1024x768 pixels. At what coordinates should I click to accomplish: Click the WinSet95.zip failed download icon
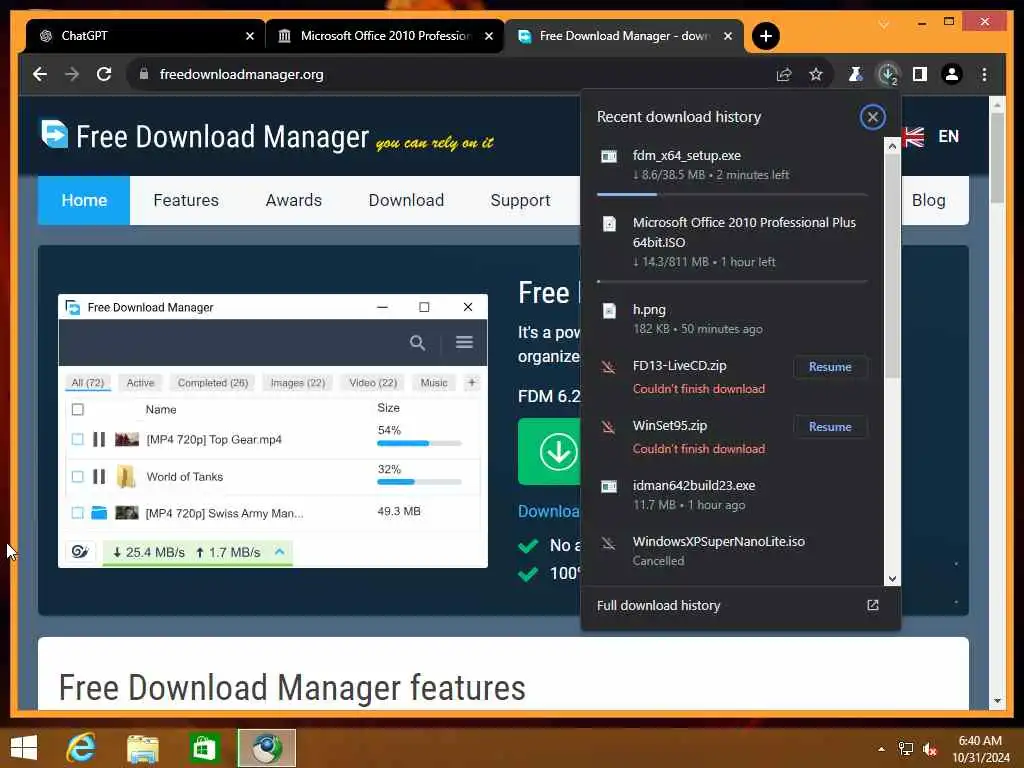[608, 428]
